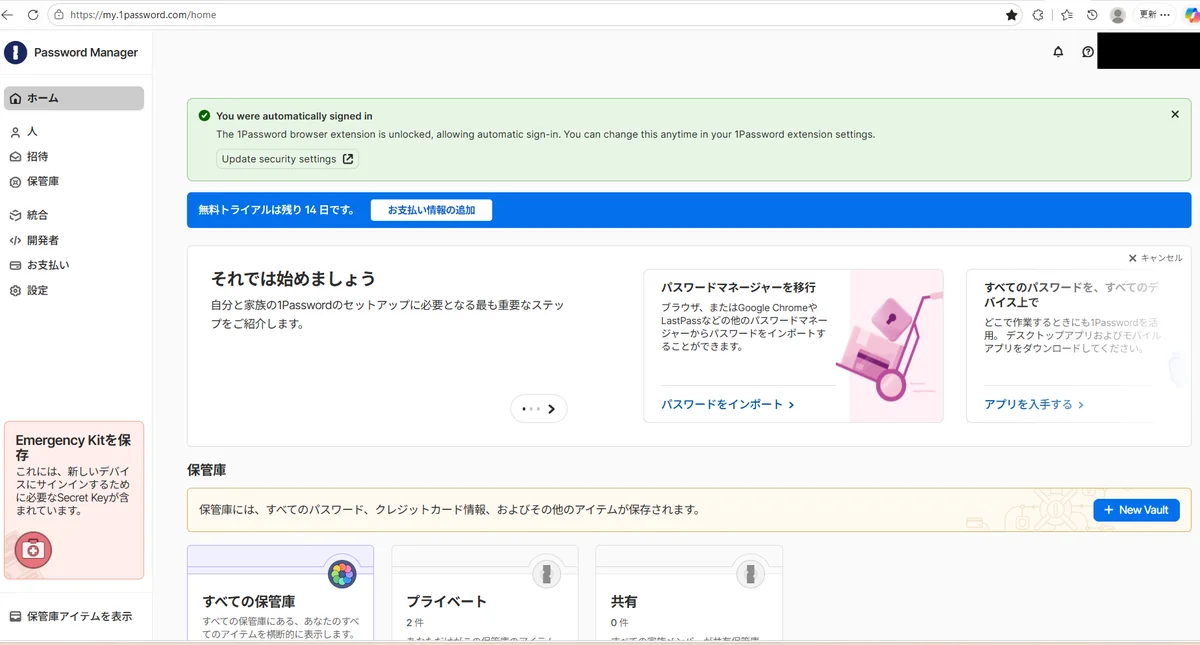The image size is (1200, 645).
Task: Click the 共有 vault avatar icon
Action: (750, 574)
